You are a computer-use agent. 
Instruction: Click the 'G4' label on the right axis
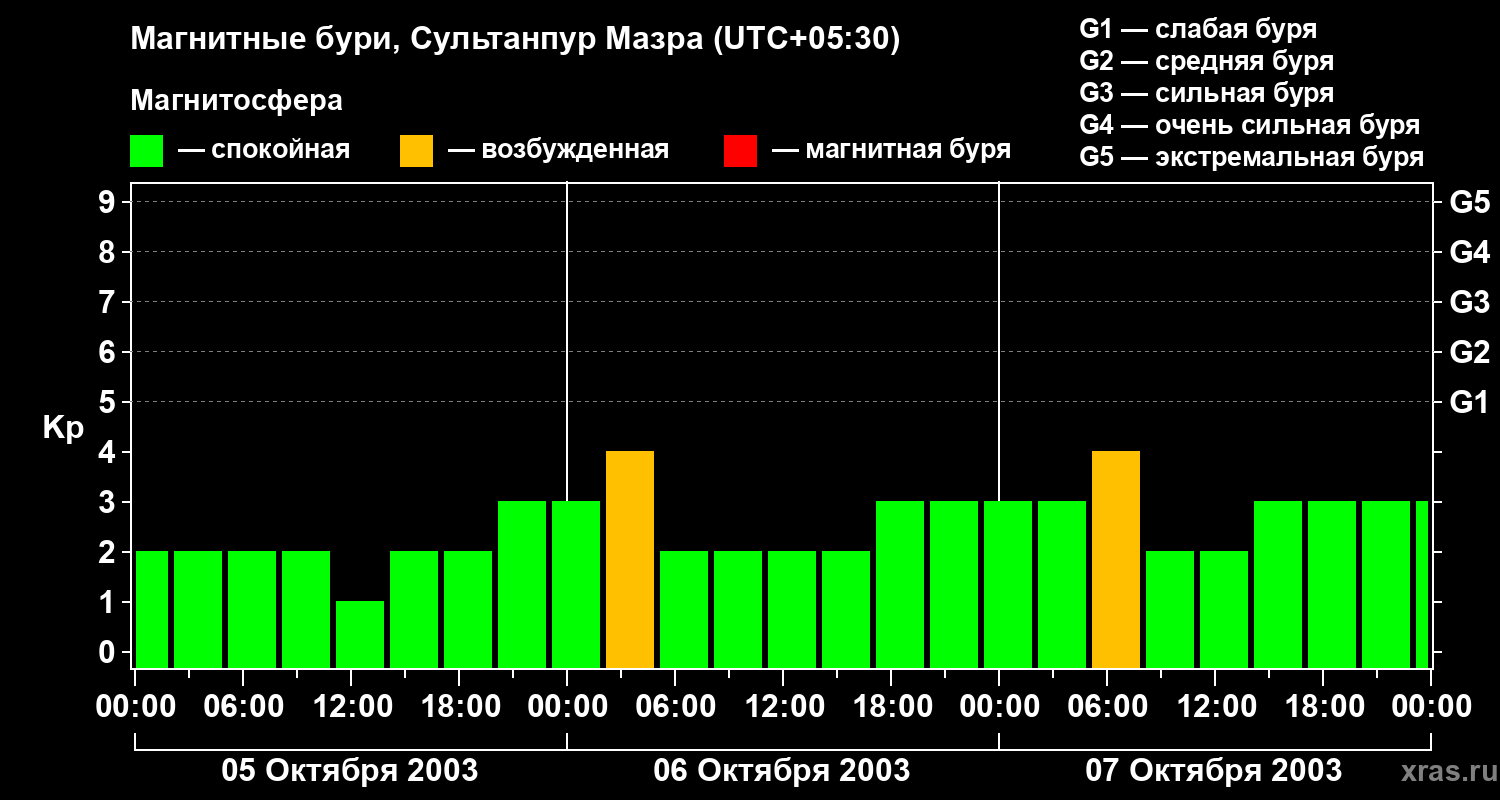pos(1469,252)
